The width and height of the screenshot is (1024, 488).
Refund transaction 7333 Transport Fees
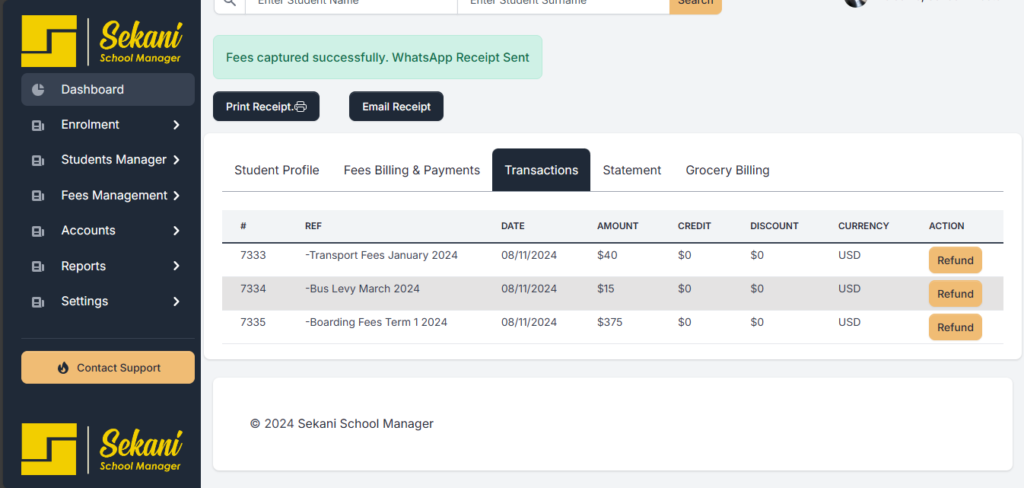[955, 260]
